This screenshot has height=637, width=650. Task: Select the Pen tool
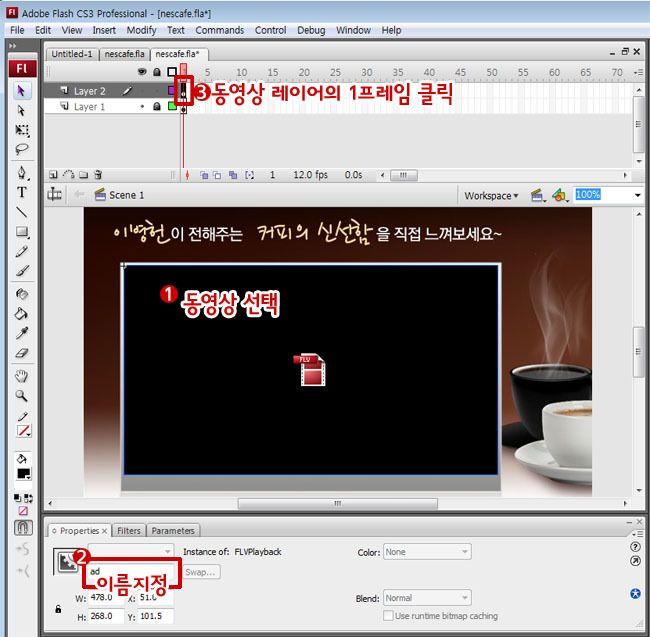[22, 172]
